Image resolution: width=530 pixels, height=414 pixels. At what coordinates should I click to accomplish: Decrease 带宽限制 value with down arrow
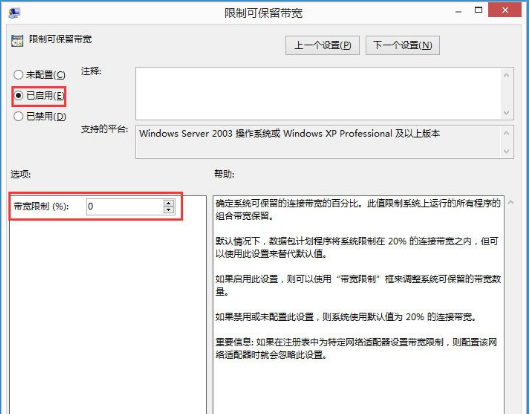[169, 210]
